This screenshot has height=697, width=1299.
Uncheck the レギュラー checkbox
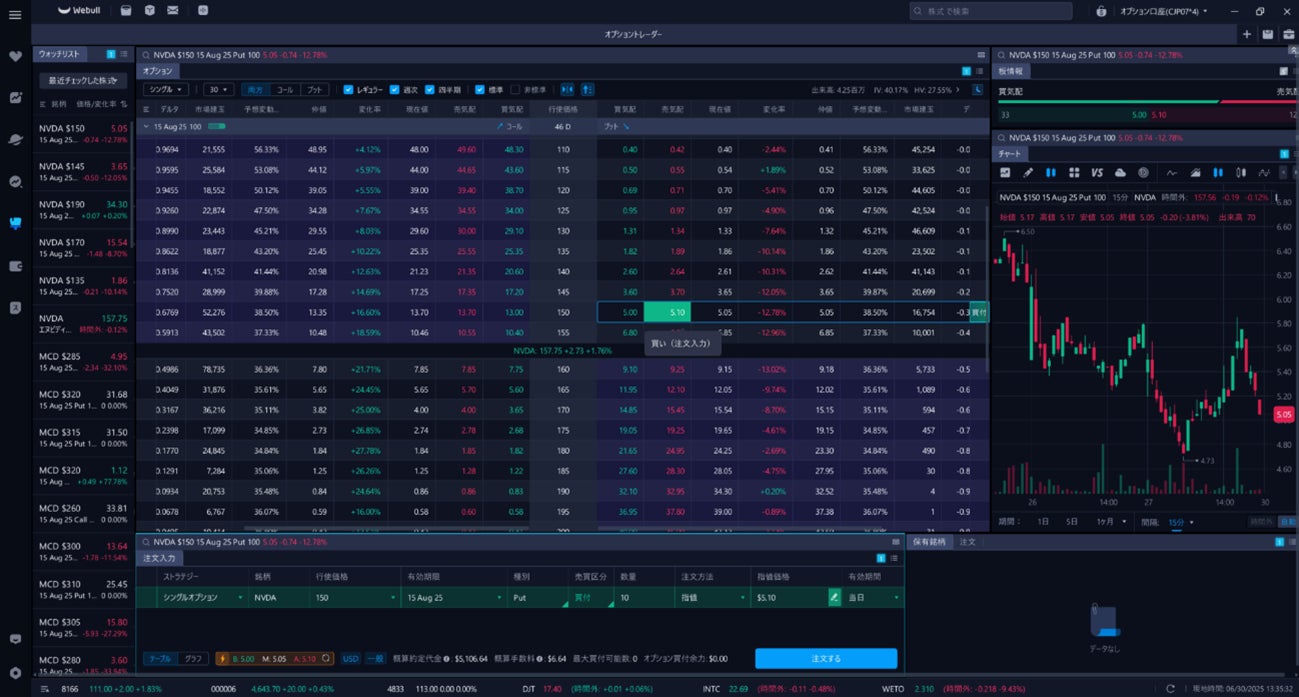point(348,89)
